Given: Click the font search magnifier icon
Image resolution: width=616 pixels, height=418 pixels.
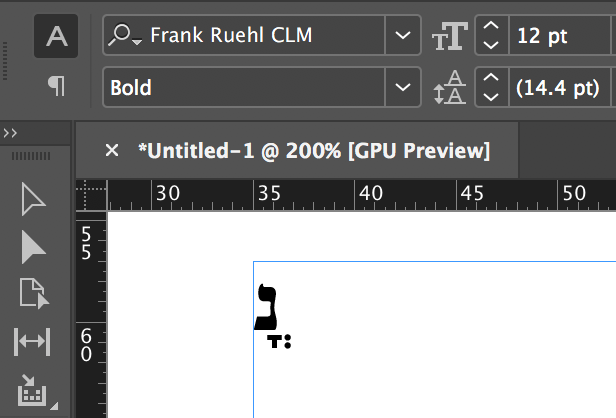Looking at the screenshot, I should tap(125, 37).
